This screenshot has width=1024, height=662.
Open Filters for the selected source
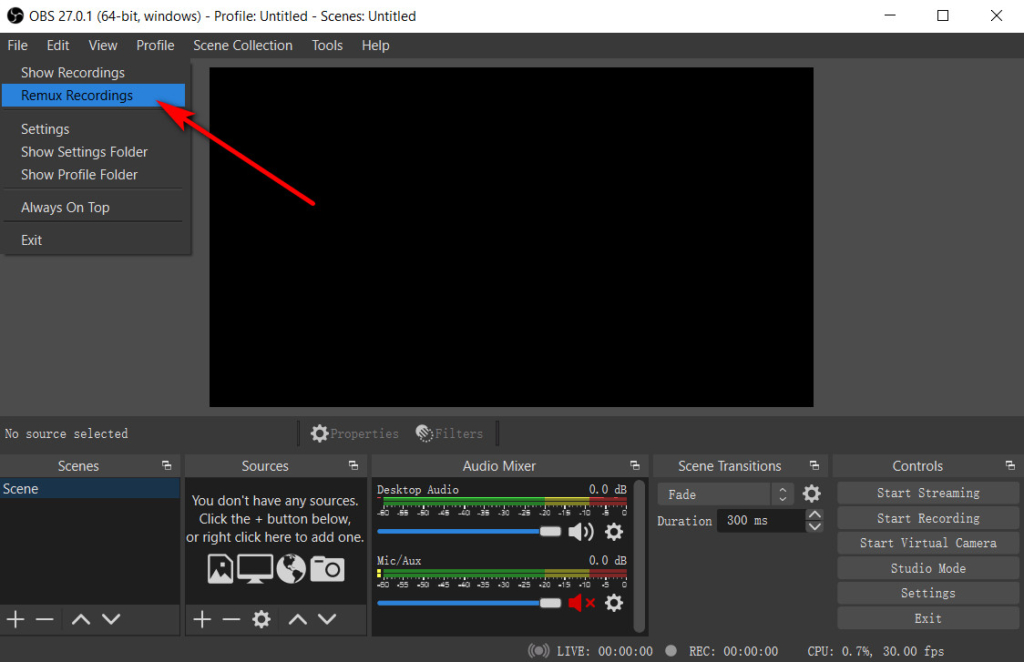(450, 433)
